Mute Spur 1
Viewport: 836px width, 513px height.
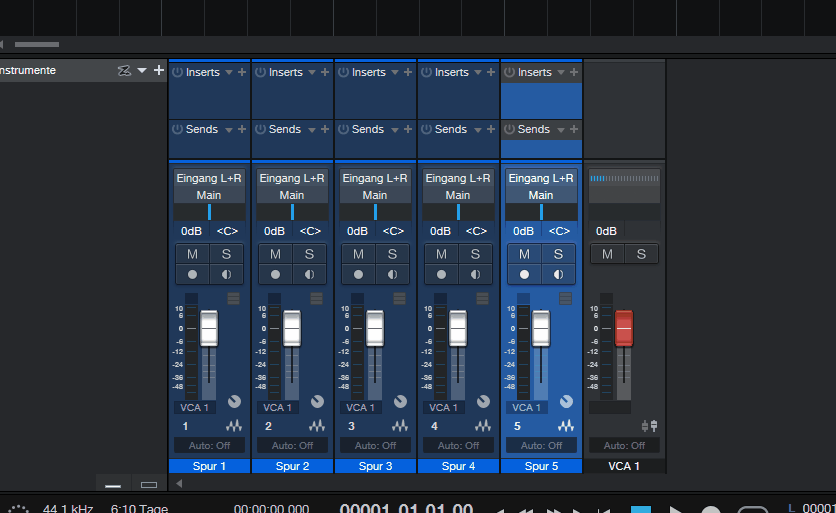(x=192, y=254)
